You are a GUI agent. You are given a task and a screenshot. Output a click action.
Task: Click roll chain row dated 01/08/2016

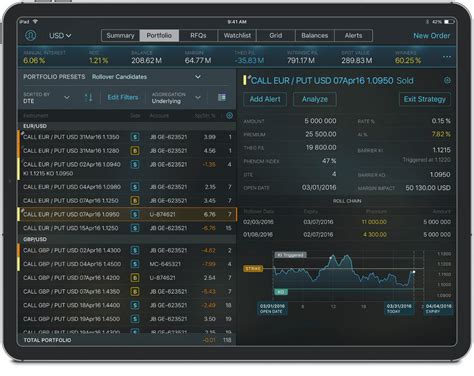pyautogui.click(x=347, y=235)
